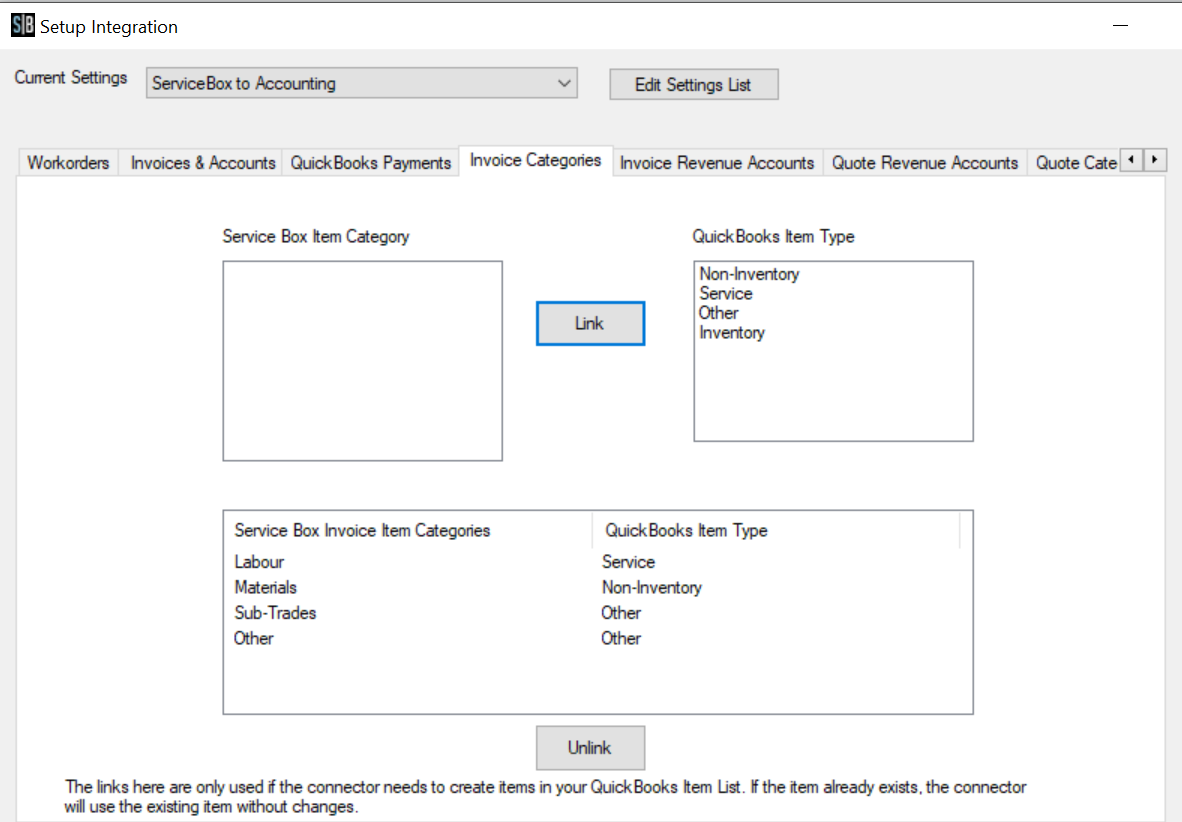Go to the QuickBooks Payments tab
Viewport: 1182px width, 822px height.
(370, 163)
